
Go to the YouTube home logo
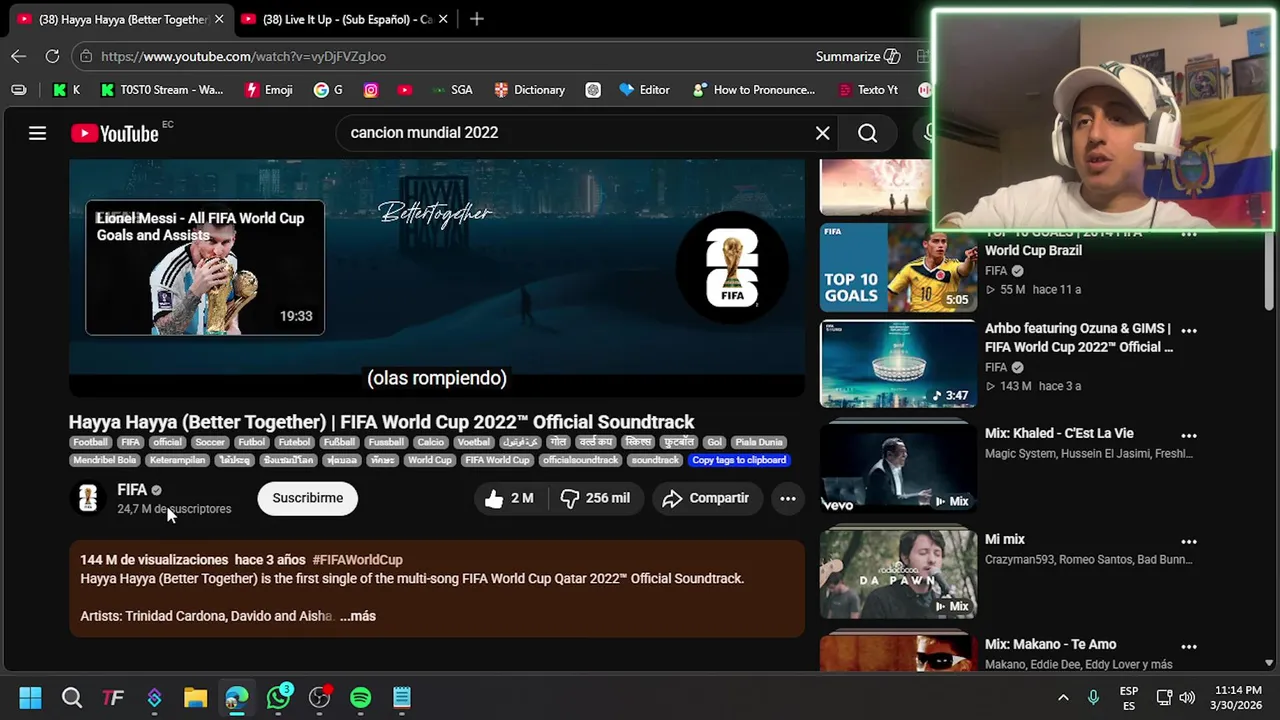pos(115,133)
